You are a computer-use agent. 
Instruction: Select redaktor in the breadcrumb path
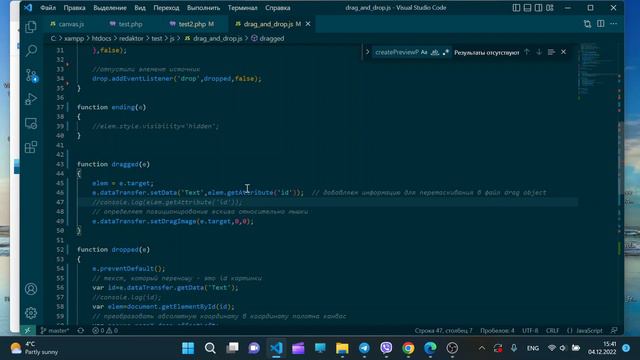point(131,38)
